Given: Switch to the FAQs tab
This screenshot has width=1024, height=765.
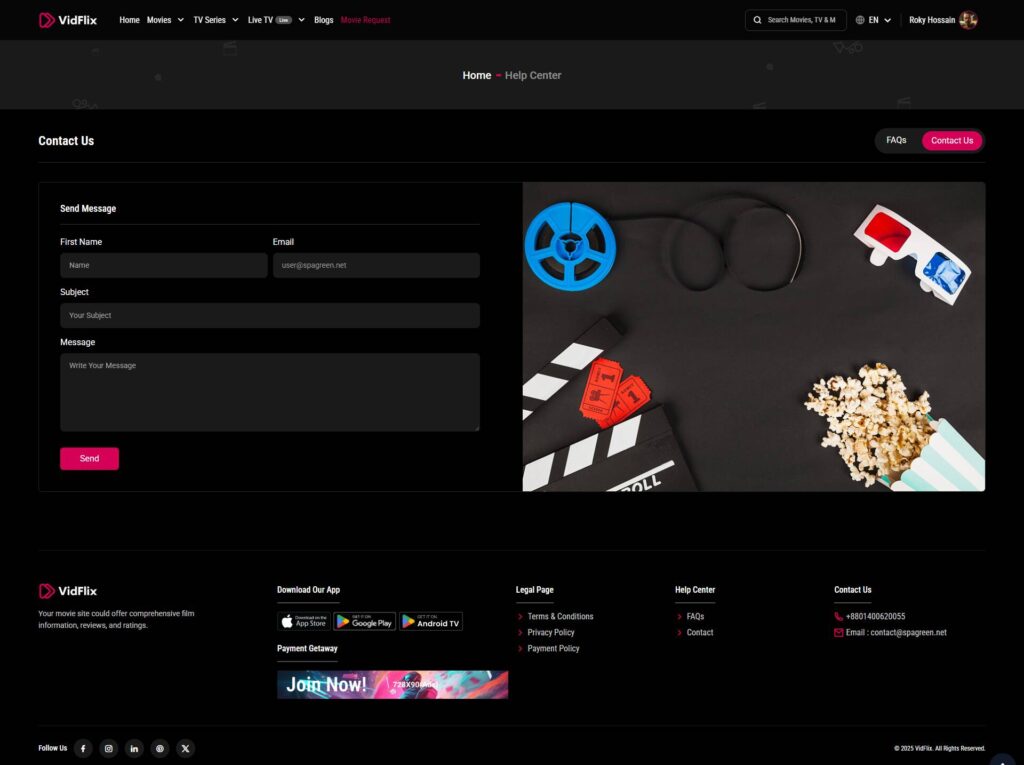Looking at the screenshot, I should 896,141.
